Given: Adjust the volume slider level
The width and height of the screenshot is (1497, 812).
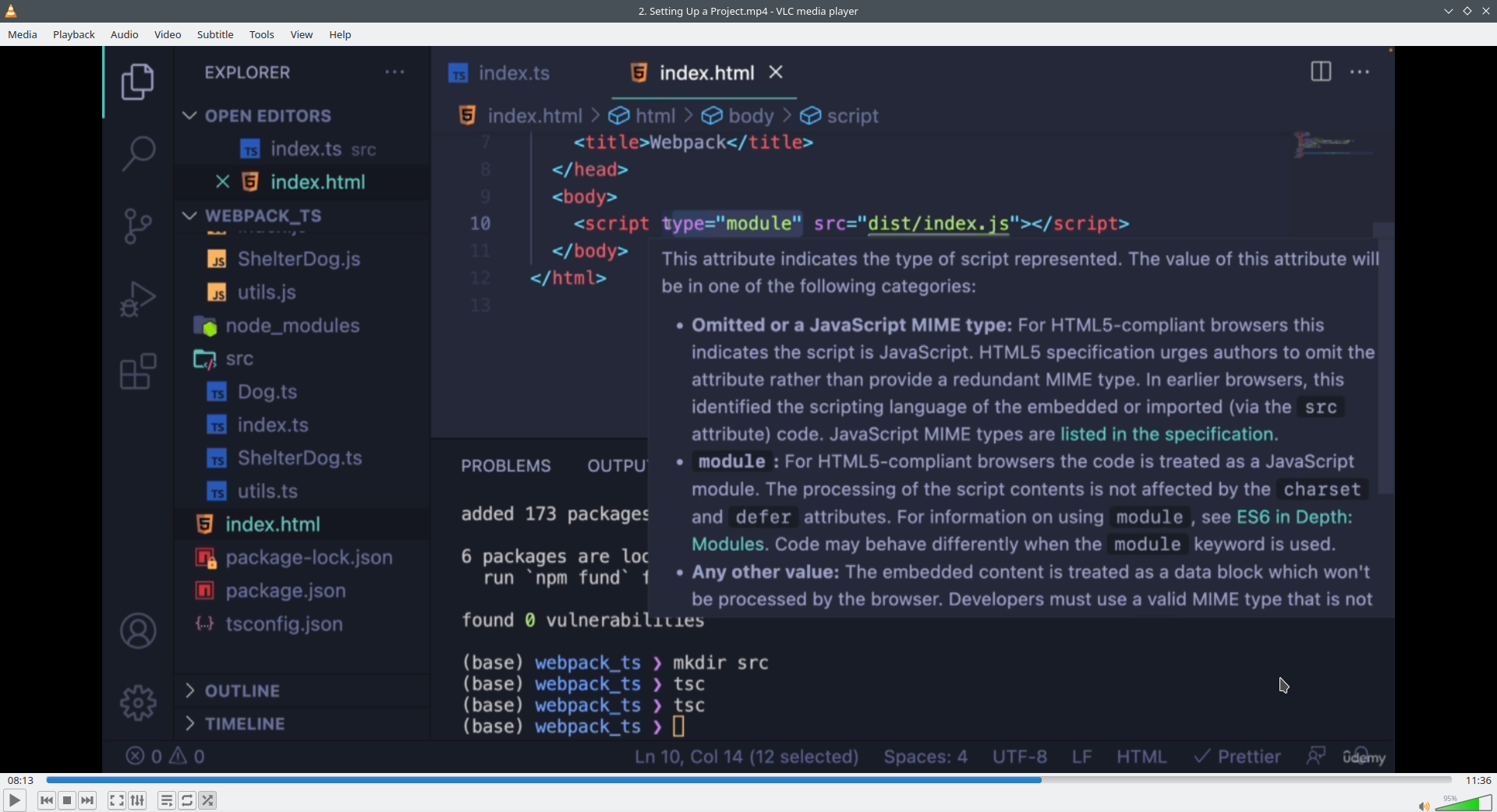Looking at the screenshot, I should click(x=1463, y=803).
